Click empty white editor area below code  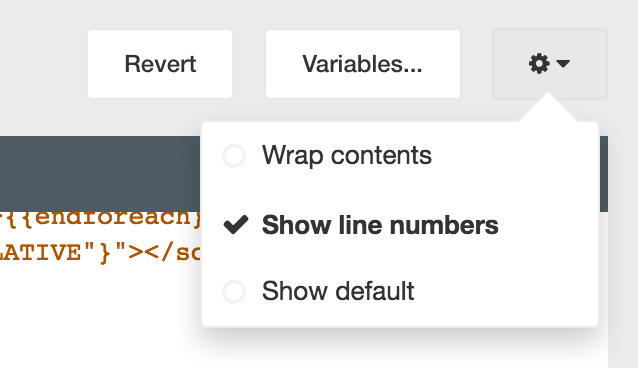point(100,318)
